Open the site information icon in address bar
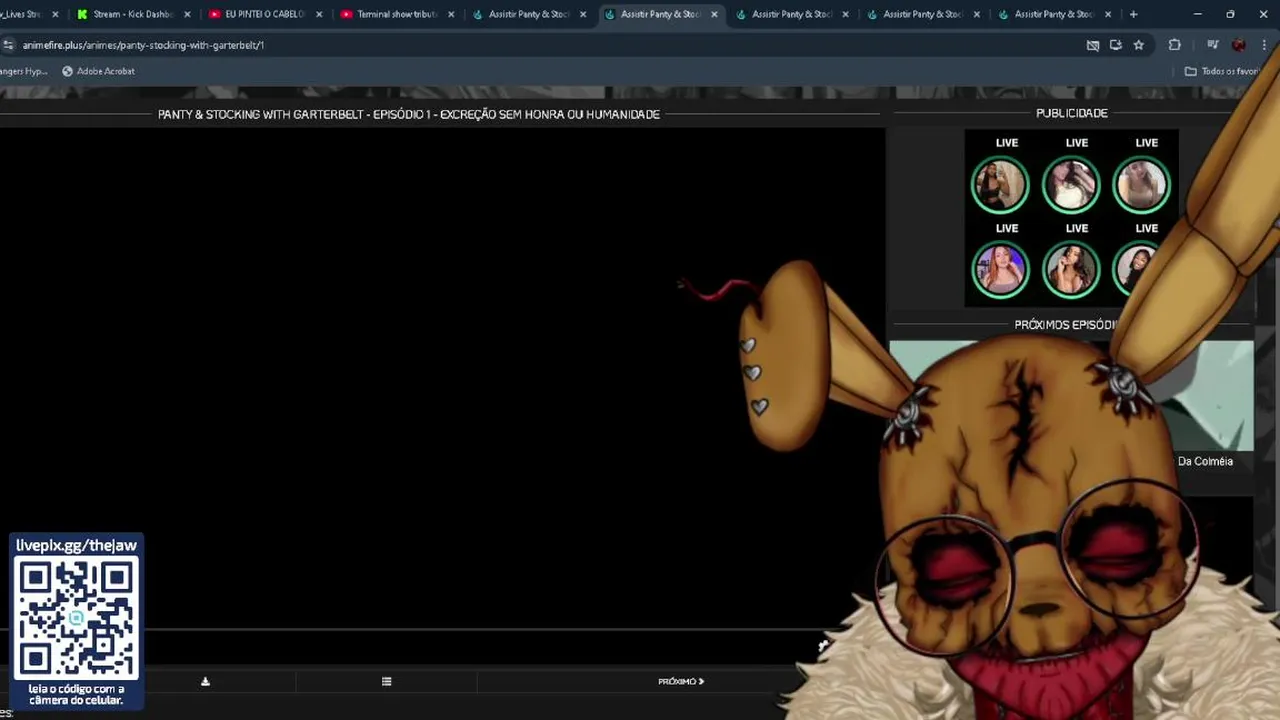The image size is (1280, 720). pos(8,45)
